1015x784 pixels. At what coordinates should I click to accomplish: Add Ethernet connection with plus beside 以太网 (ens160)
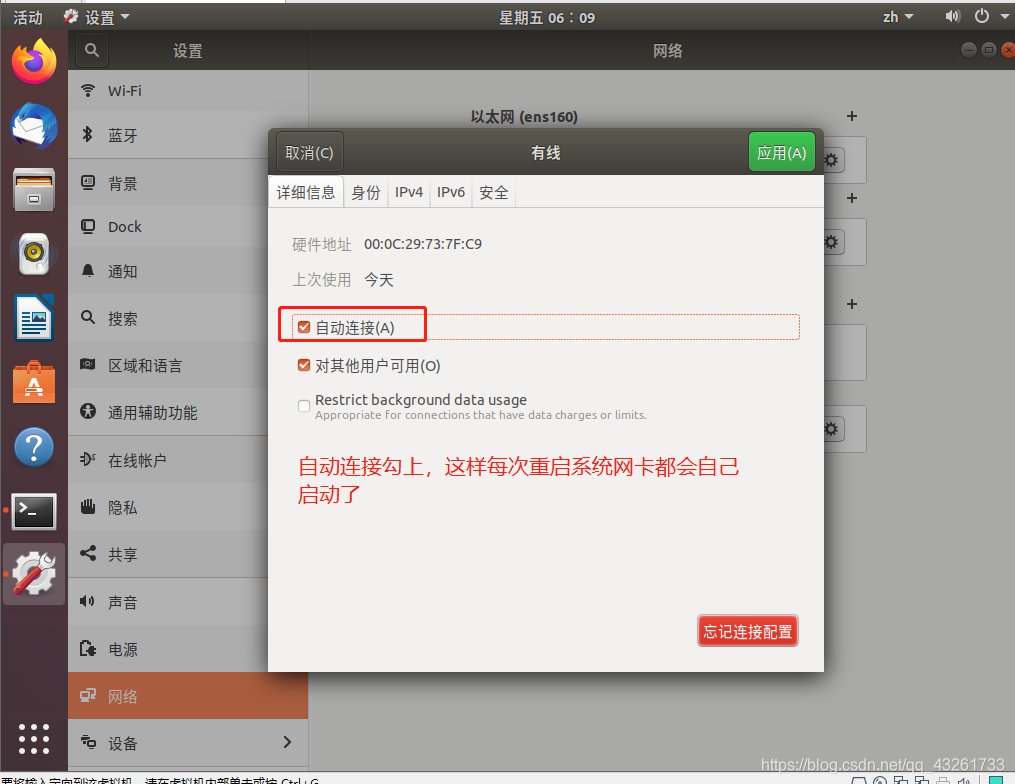(852, 116)
